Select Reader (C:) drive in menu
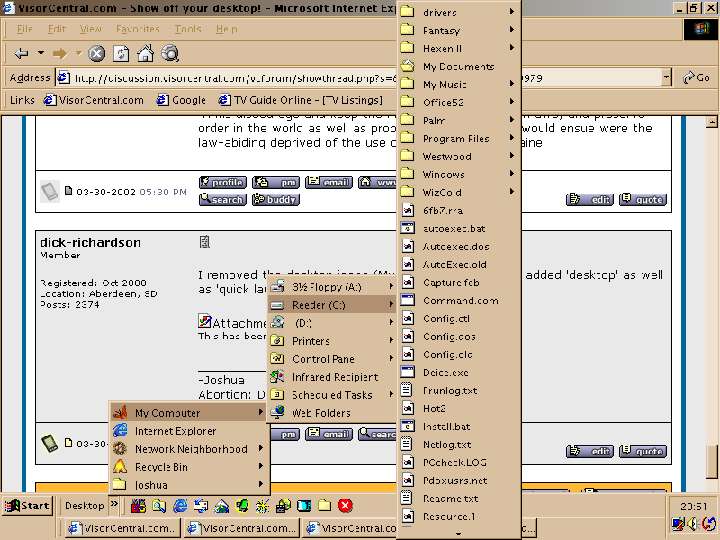 (318, 305)
